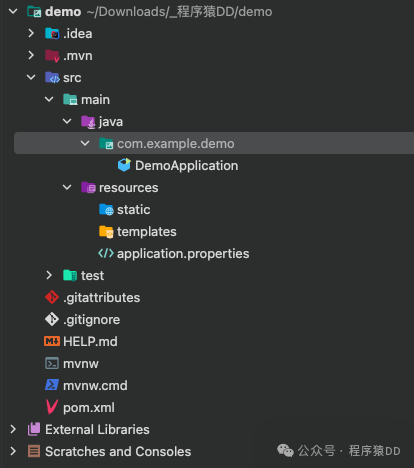Click the .gitattributes git icon
The image size is (414, 468).
click(52, 297)
